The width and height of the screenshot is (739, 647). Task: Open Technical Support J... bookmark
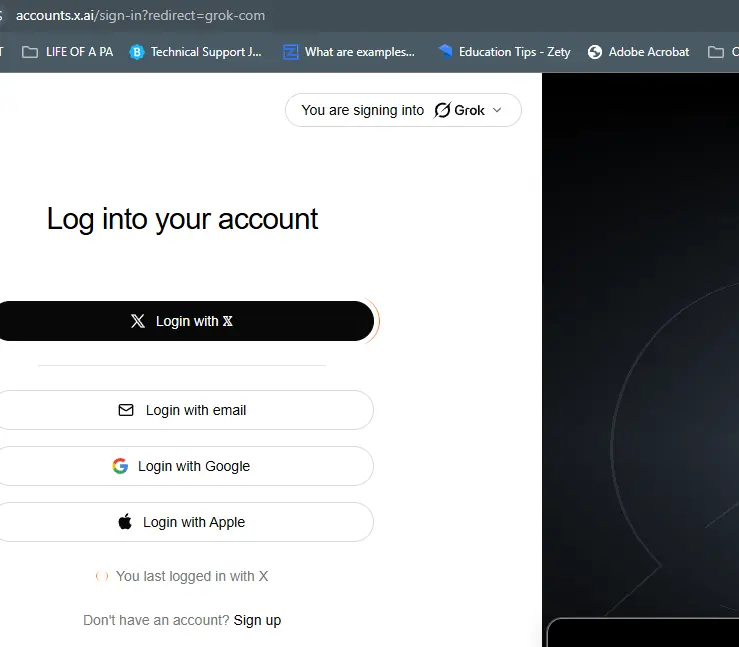195,52
